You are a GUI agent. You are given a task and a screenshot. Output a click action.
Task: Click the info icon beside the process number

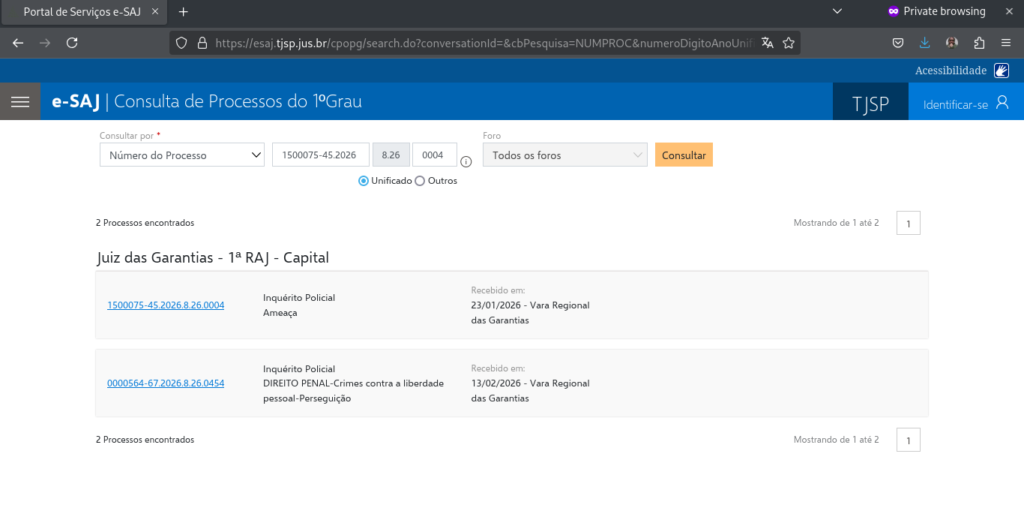(466, 161)
